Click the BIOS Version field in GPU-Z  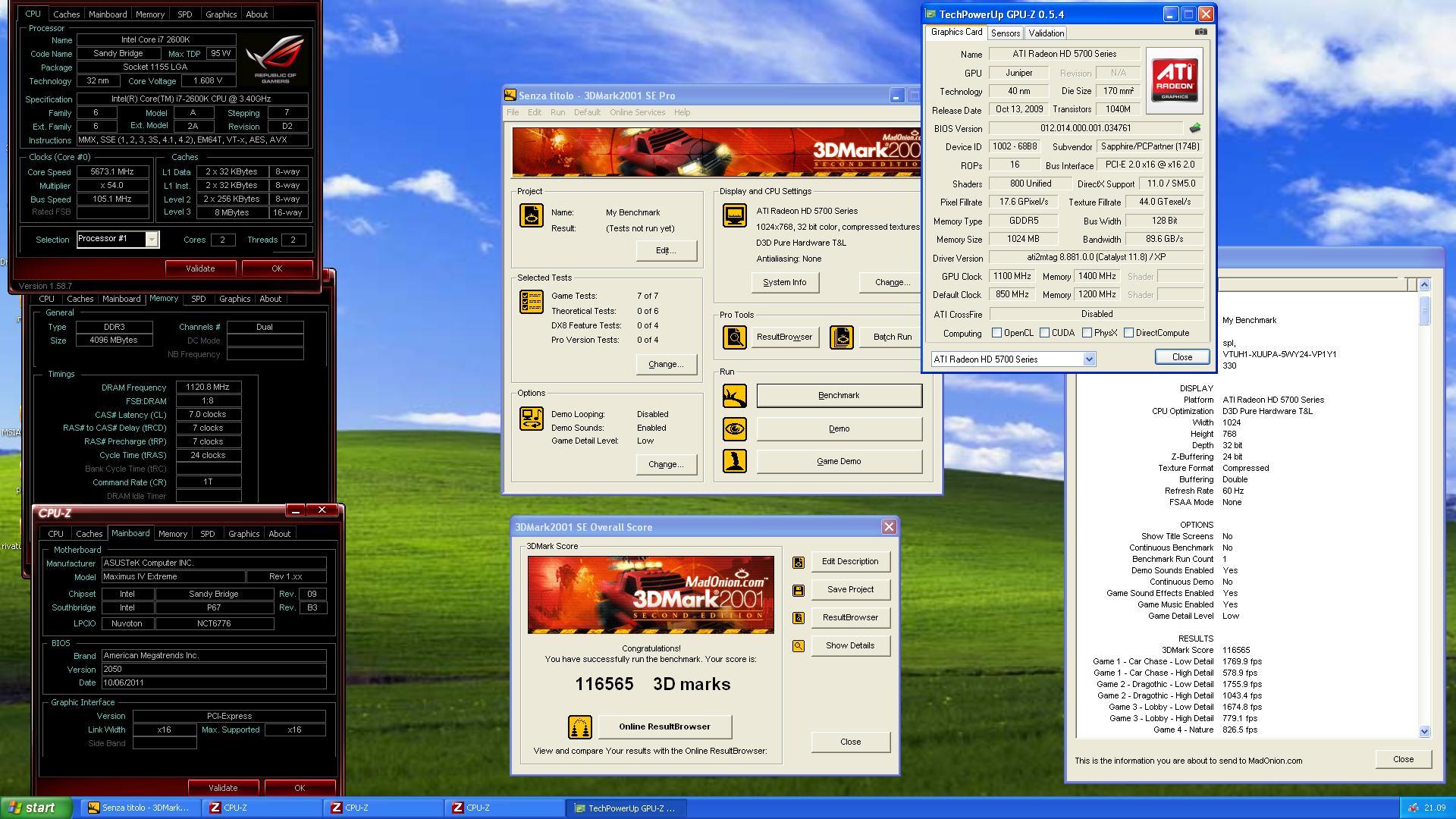1085,128
